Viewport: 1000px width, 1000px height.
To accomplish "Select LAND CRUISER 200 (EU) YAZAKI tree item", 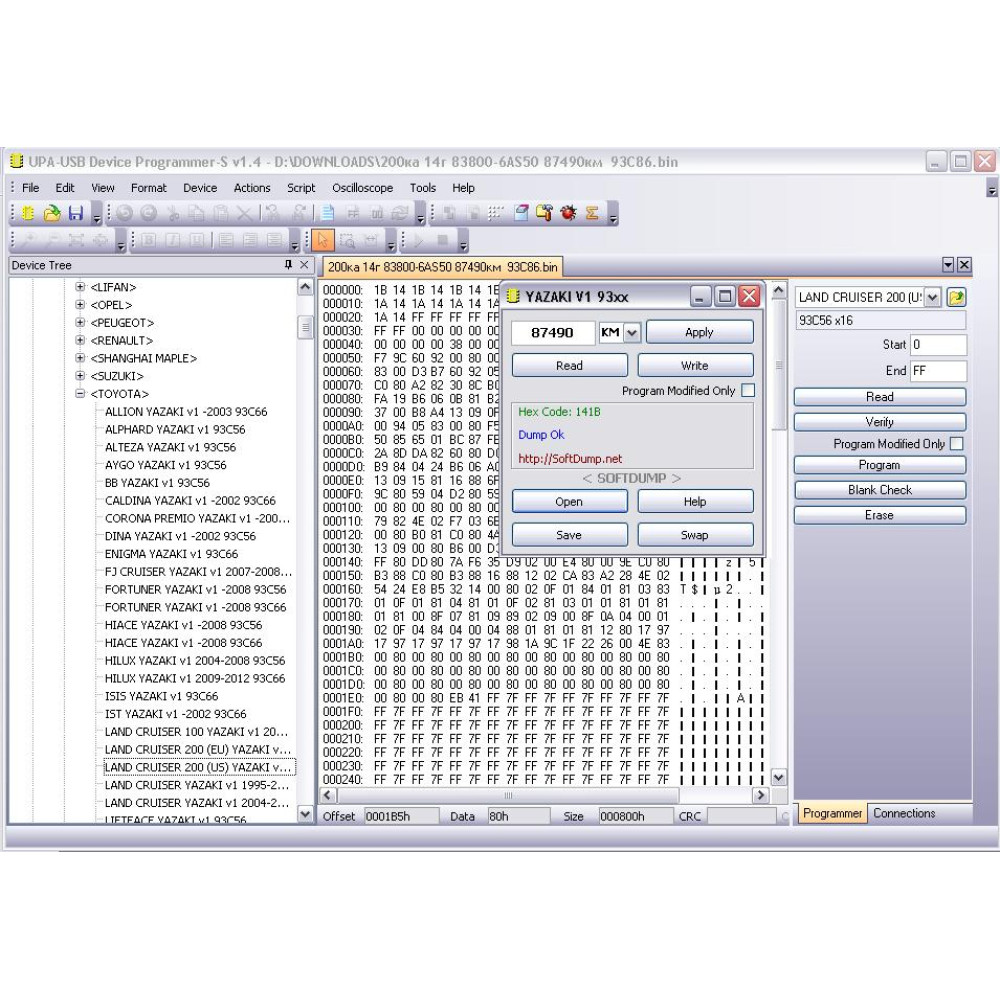I will coord(197,749).
